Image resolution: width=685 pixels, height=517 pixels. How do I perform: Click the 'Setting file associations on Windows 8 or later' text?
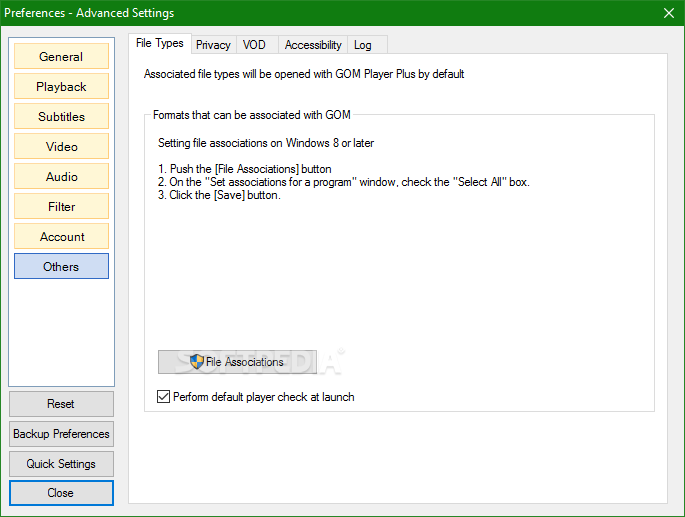[266, 143]
